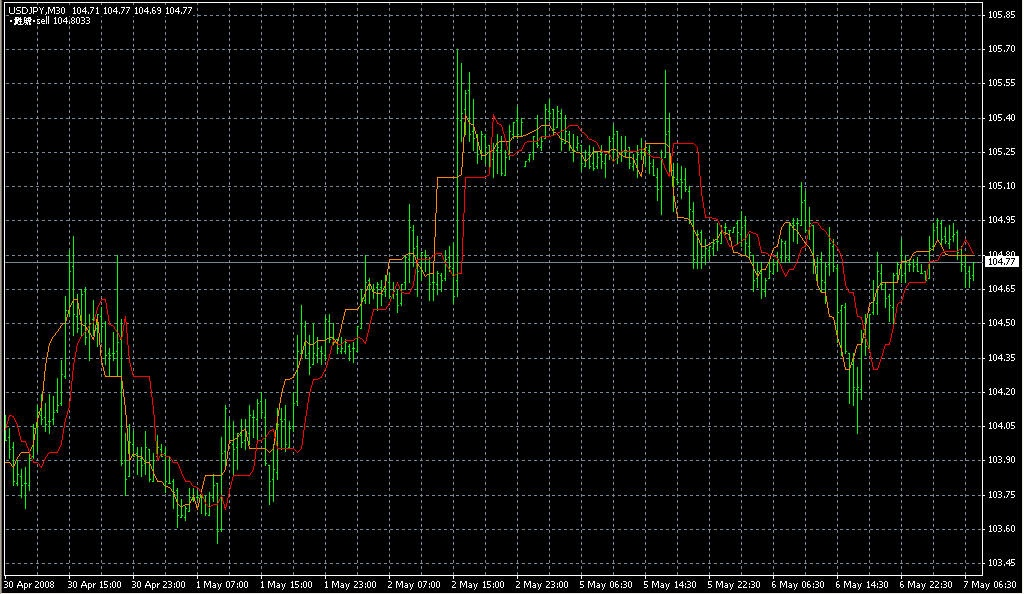Click the 105.85 price axis label
1024x594 pixels.
[x=1001, y=15]
